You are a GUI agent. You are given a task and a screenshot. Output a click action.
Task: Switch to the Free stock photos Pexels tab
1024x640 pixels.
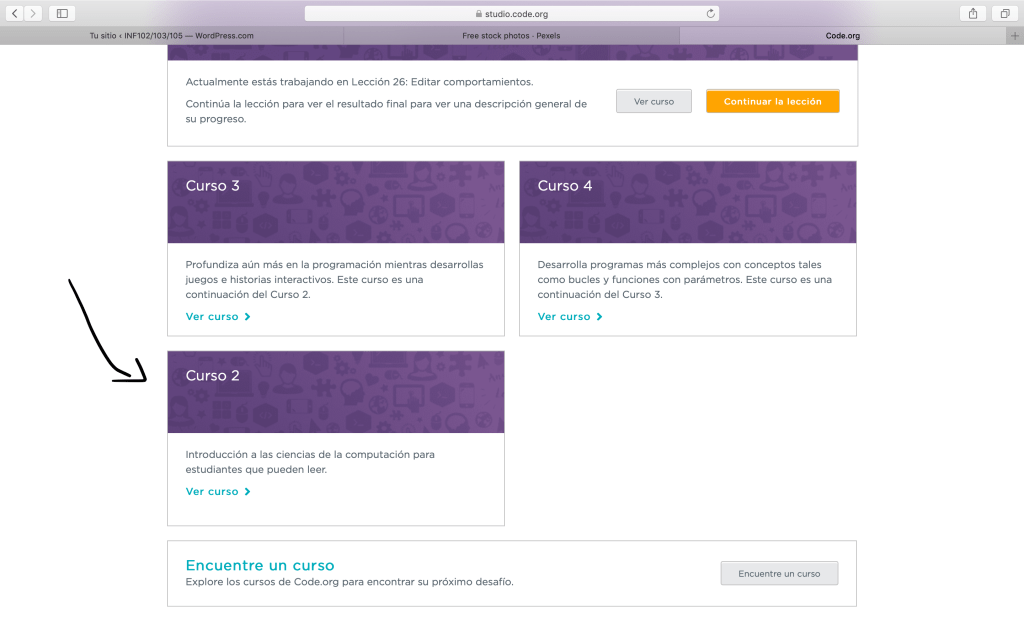[x=511, y=35]
